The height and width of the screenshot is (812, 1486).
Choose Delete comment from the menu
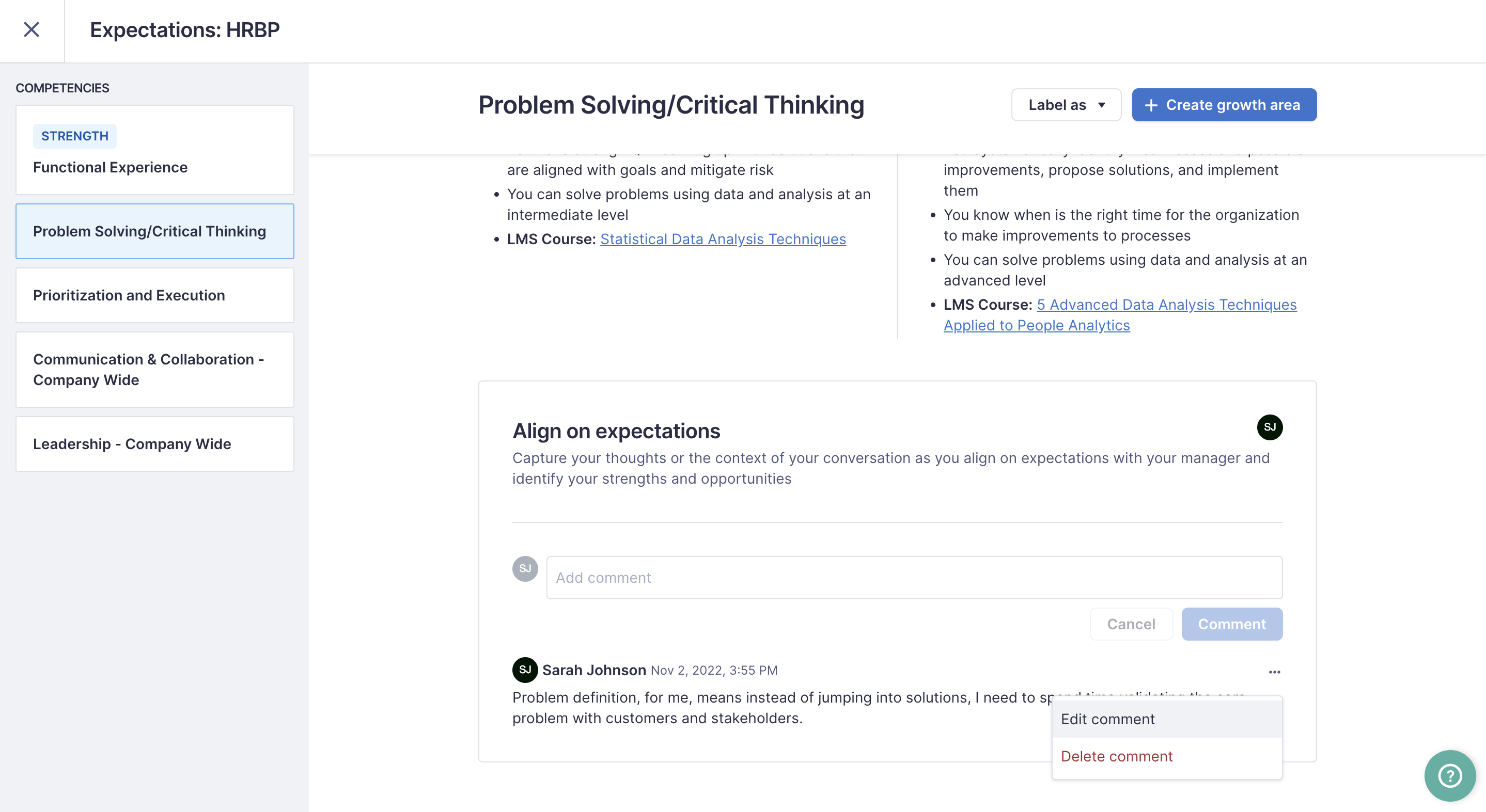[1167, 756]
